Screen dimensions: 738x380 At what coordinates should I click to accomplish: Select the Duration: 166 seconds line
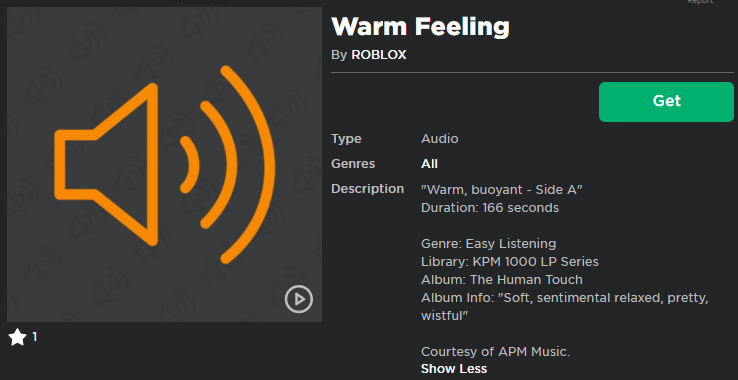pyautogui.click(x=489, y=208)
